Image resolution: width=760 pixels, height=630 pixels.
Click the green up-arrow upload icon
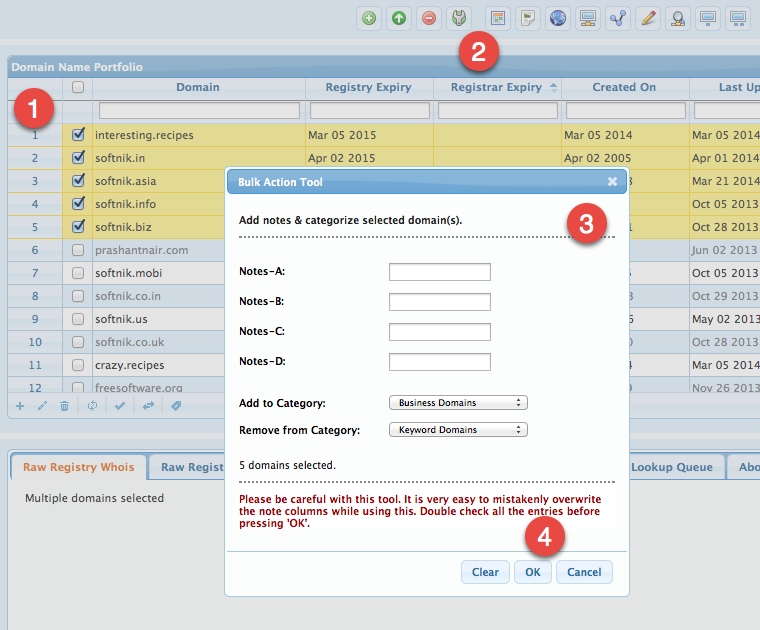[399, 18]
